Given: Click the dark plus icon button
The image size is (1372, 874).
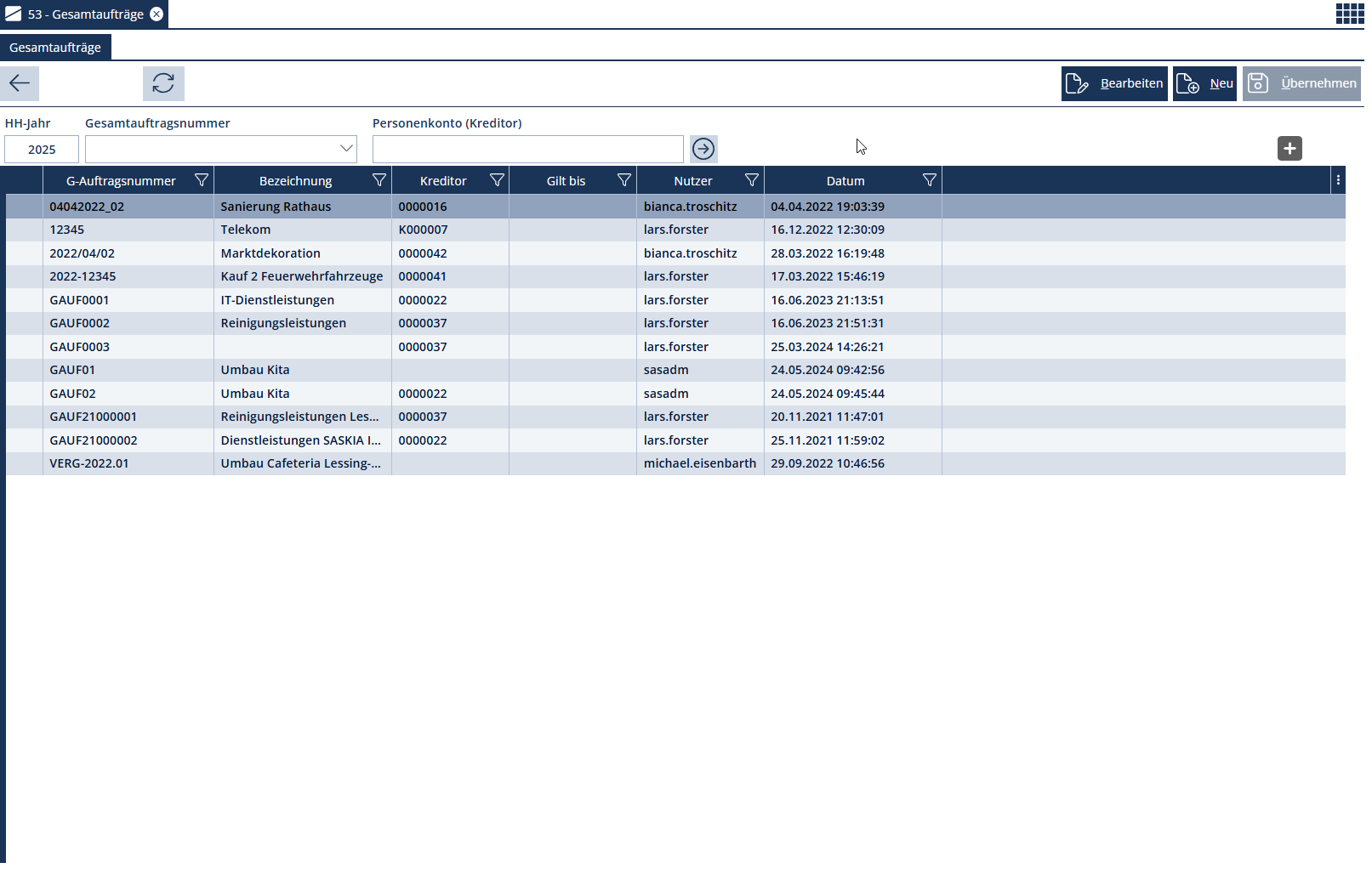Looking at the screenshot, I should click(x=1289, y=149).
